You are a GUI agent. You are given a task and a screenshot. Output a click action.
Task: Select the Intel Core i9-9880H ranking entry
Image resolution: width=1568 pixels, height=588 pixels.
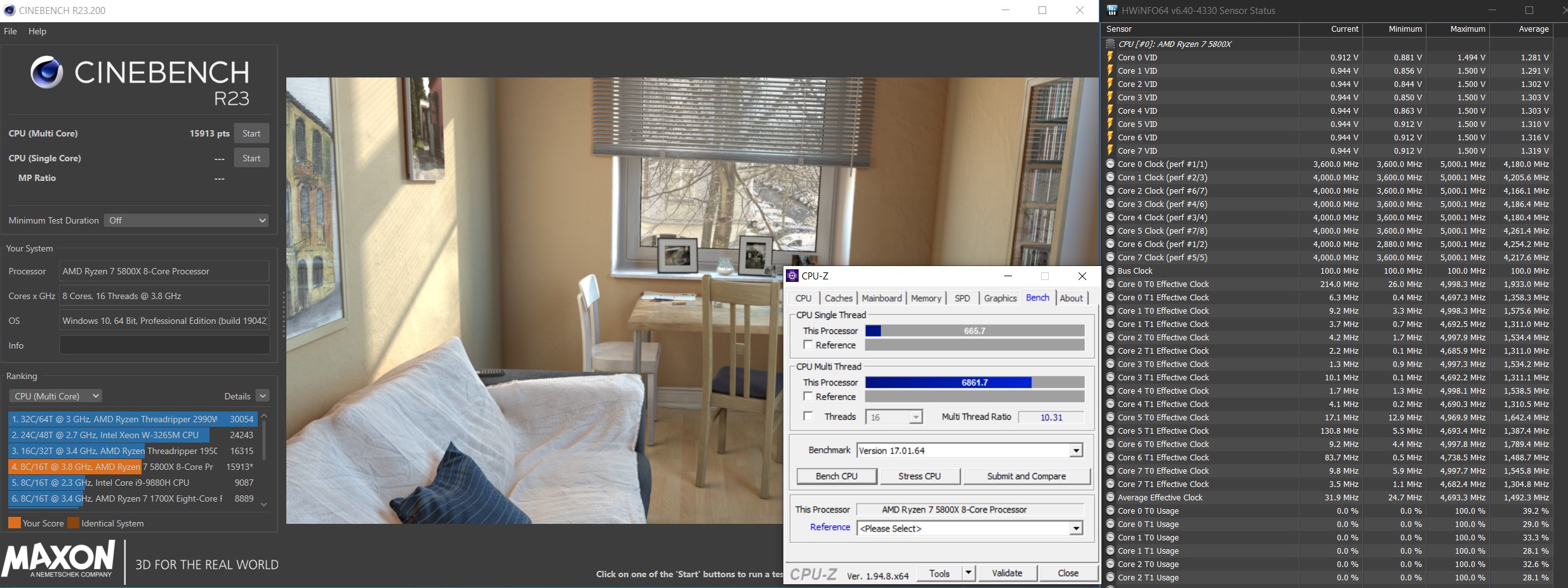click(133, 483)
